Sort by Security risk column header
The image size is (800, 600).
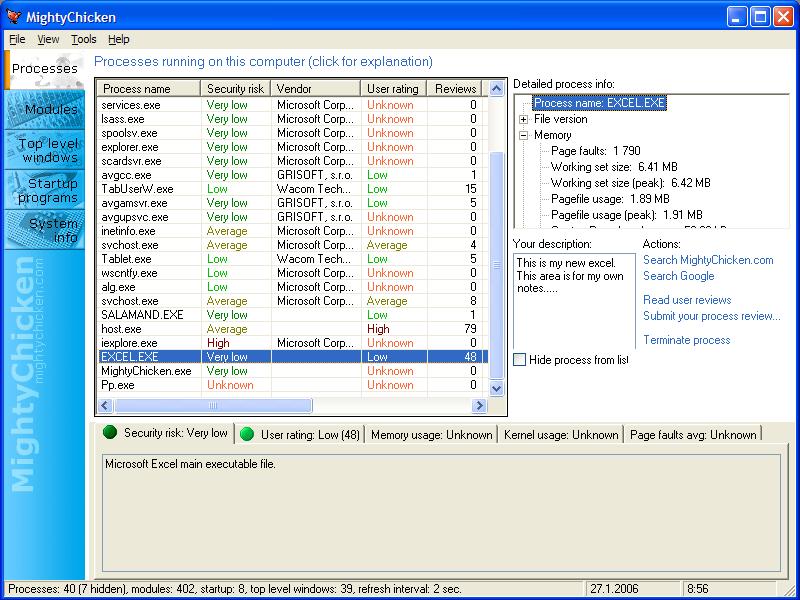[x=235, y=89]
